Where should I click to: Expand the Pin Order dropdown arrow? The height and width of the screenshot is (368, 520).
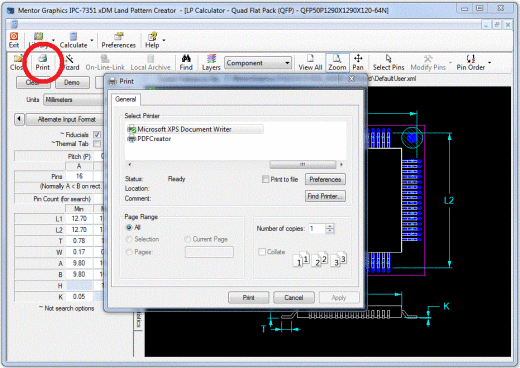click(490, 62)
